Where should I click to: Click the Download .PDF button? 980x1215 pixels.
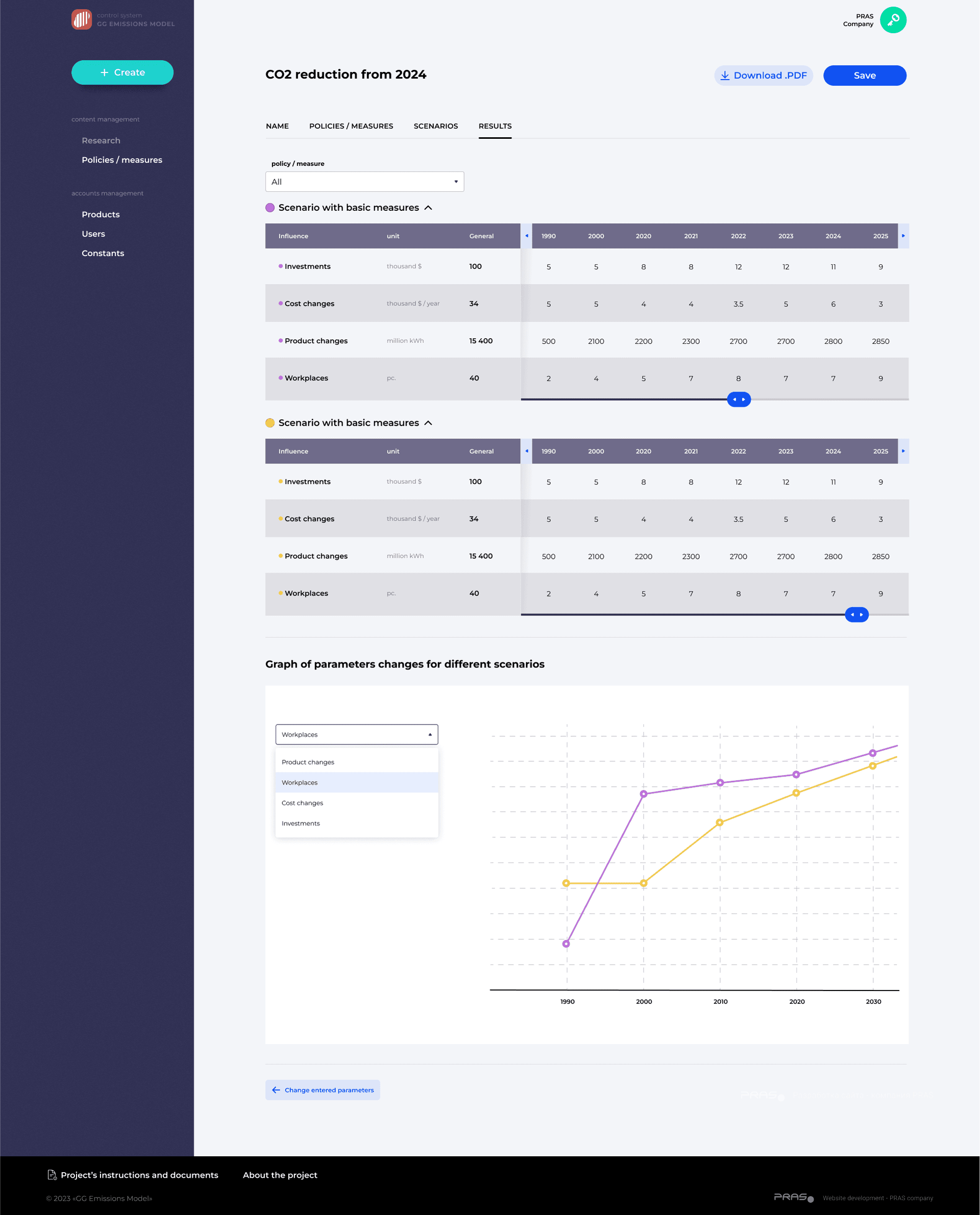(763, 76)
